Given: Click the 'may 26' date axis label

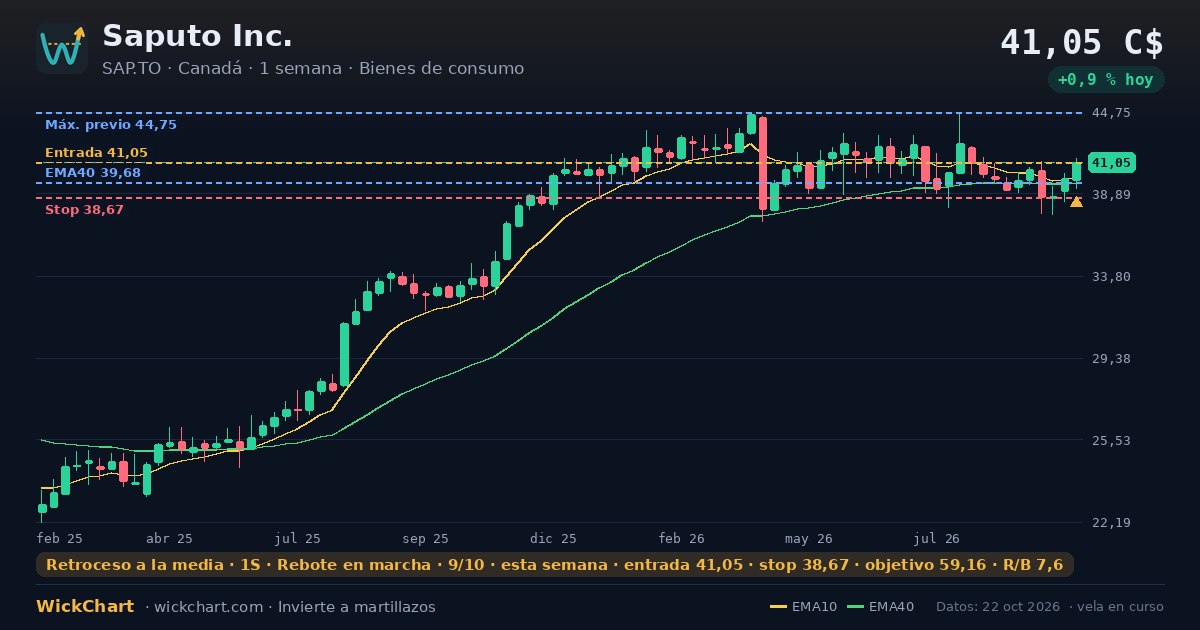Looking at the screenshot, I should click(809, 538).
